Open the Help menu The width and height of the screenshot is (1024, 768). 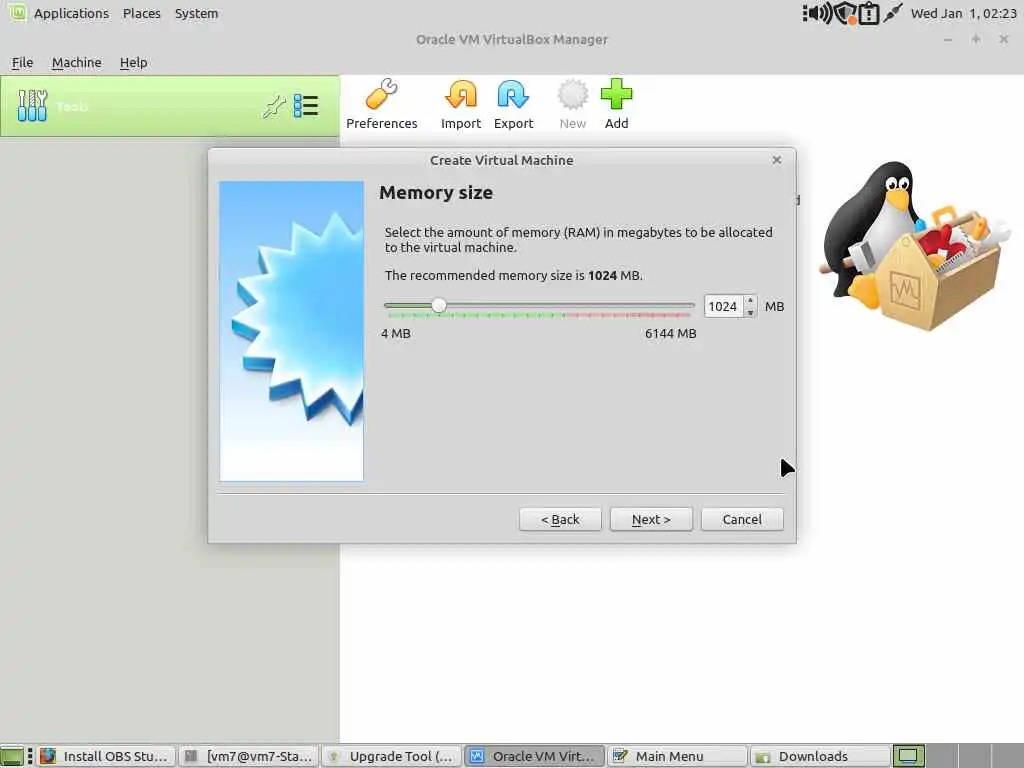coord(133,63)
